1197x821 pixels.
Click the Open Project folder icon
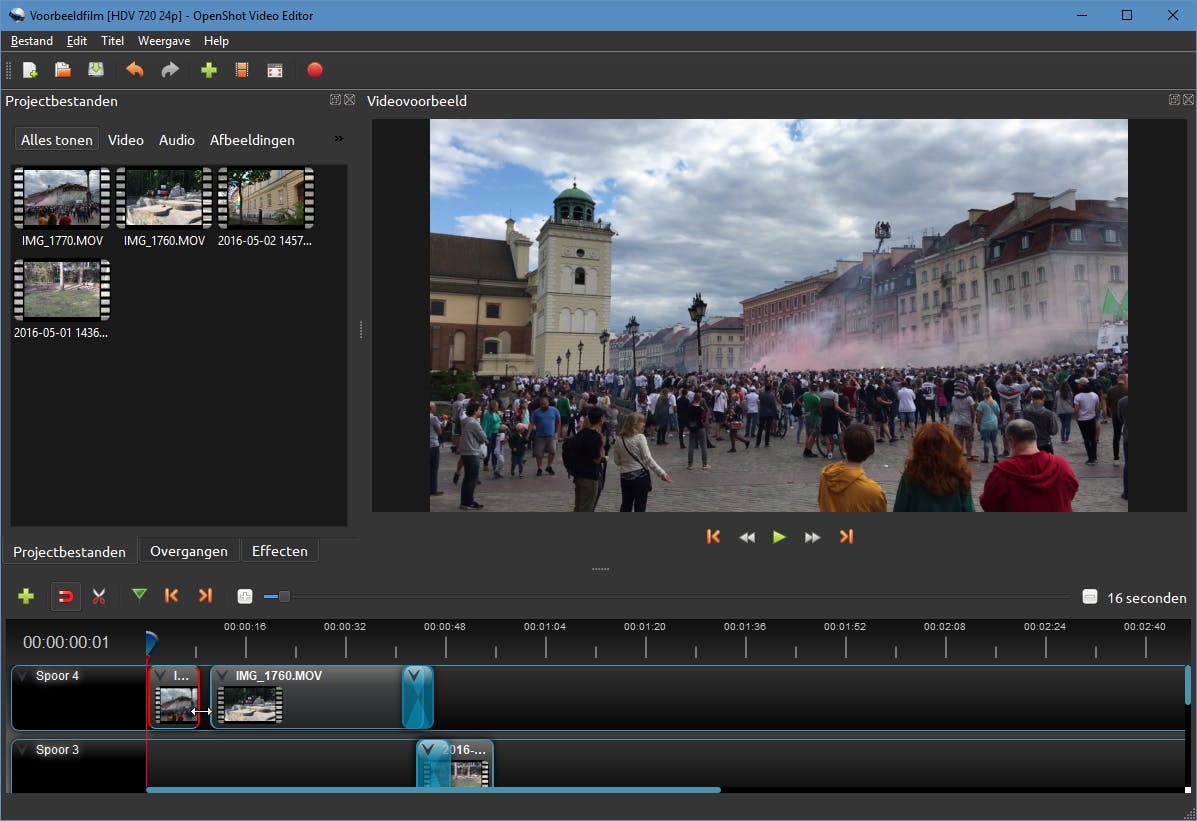63,70
